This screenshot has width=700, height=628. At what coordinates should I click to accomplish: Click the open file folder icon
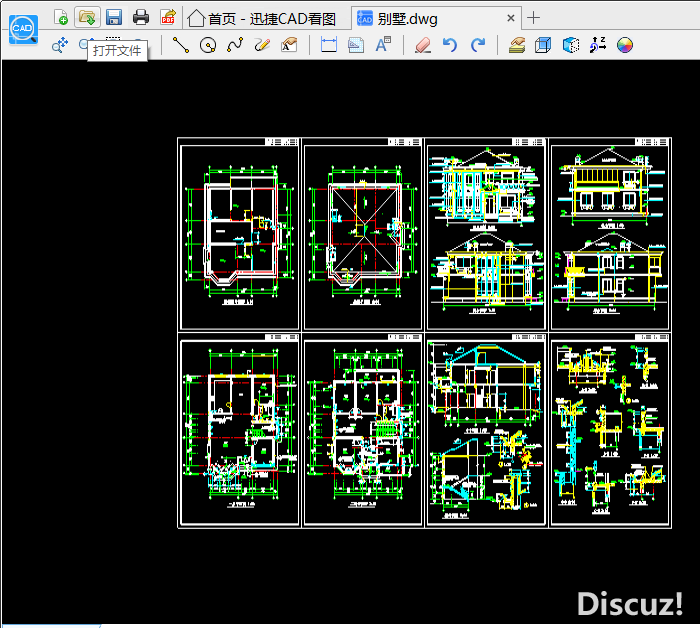pos(87,17)
